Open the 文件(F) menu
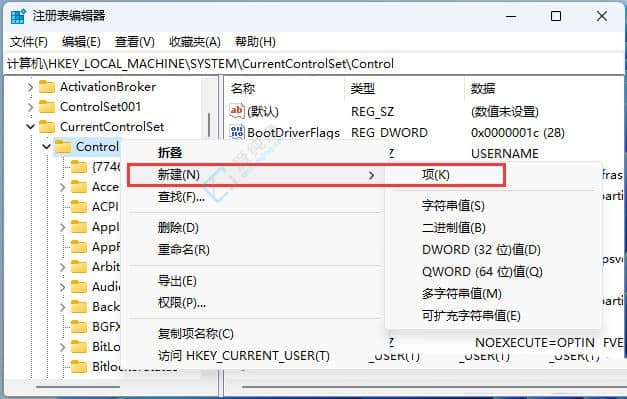 28,42
